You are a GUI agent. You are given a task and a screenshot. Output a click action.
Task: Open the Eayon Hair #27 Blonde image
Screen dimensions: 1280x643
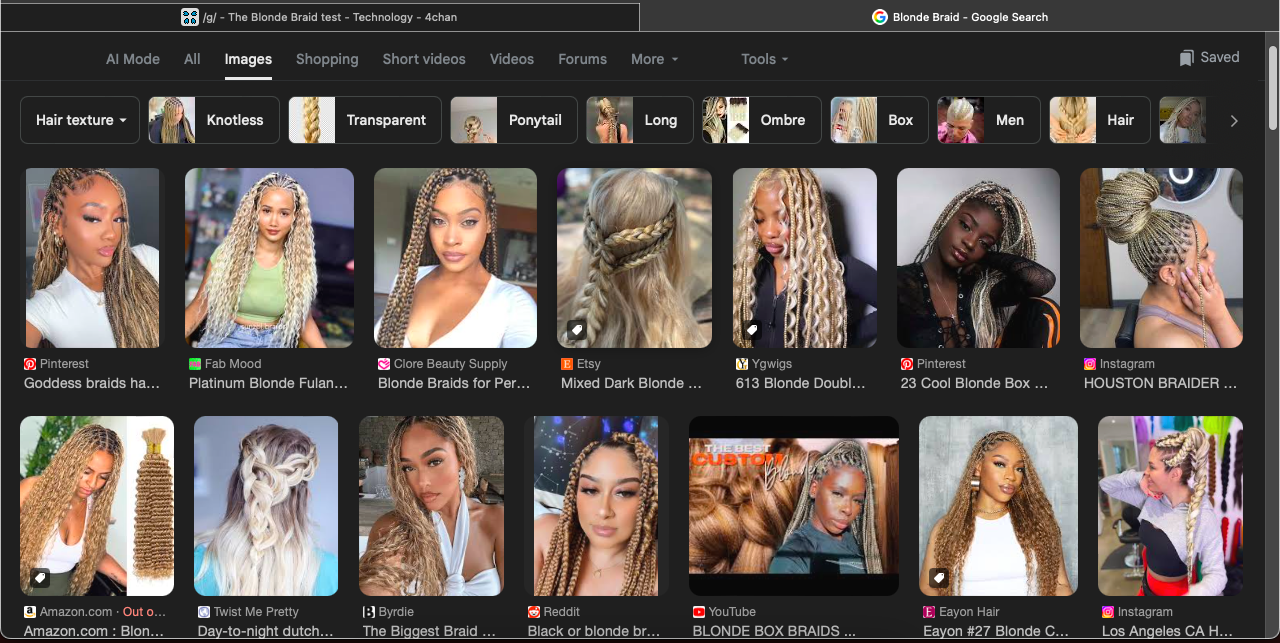pos(998,506)
